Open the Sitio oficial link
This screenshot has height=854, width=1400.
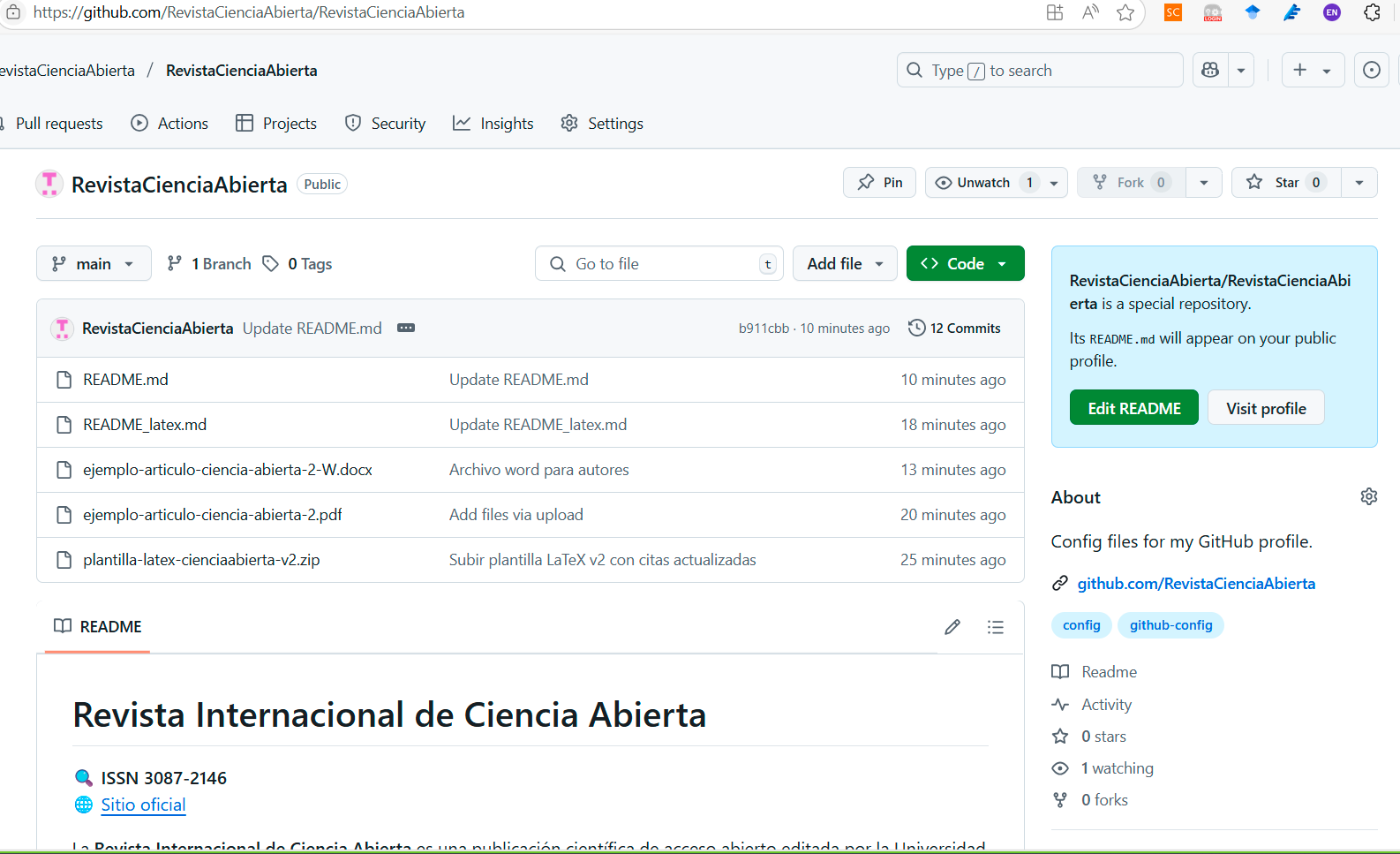point(143,805)
